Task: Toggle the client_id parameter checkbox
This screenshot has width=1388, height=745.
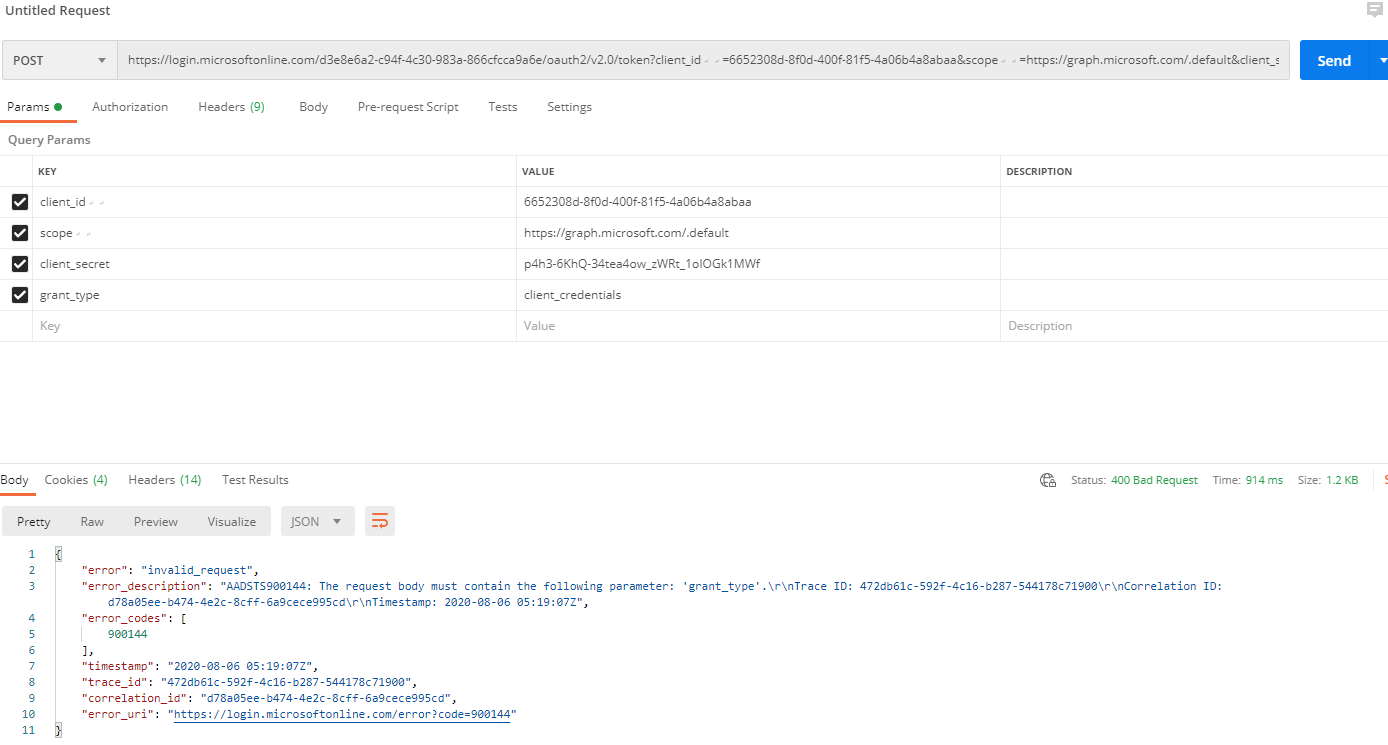Action: click(19, 202)
